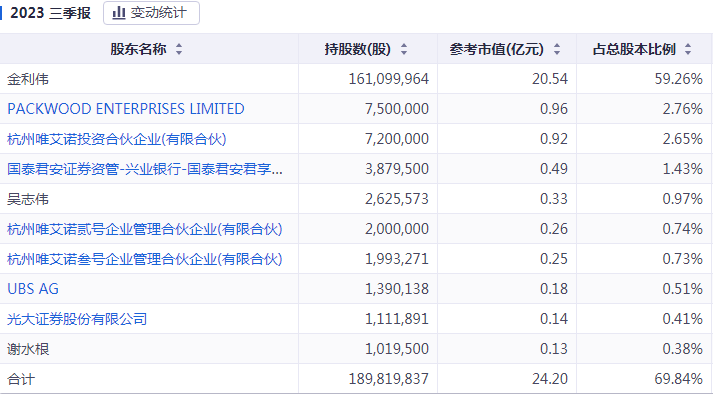Screen dimensions: 713x394
Task: Click the 变动统计 bar chart icon
Action: click(119, 13)
